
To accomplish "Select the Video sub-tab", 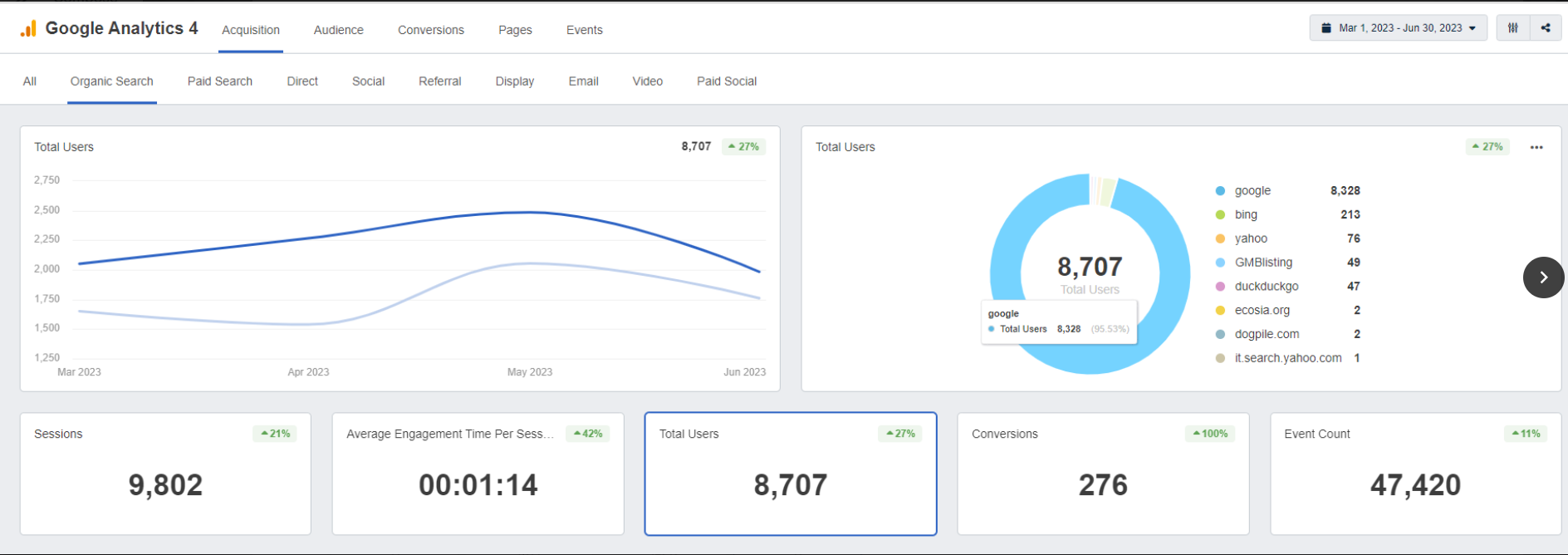I will (x=648, y=81).
